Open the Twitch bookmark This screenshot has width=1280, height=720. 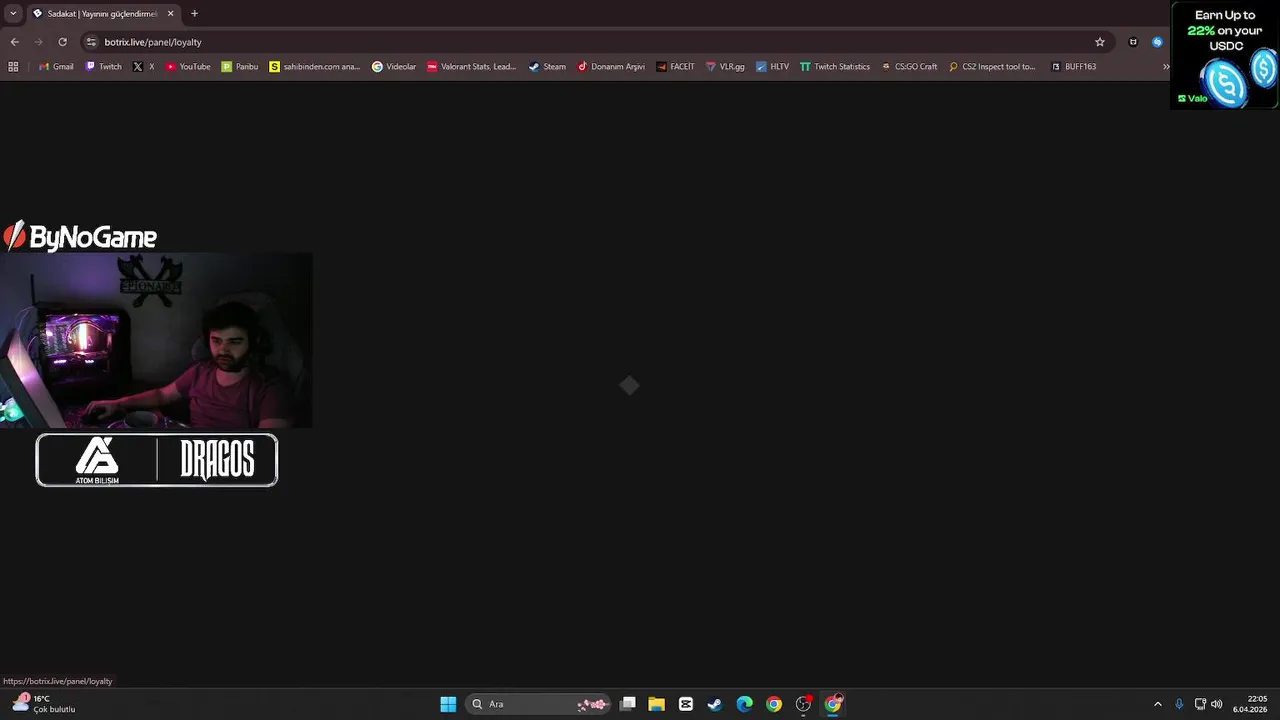tap(104, 67)
